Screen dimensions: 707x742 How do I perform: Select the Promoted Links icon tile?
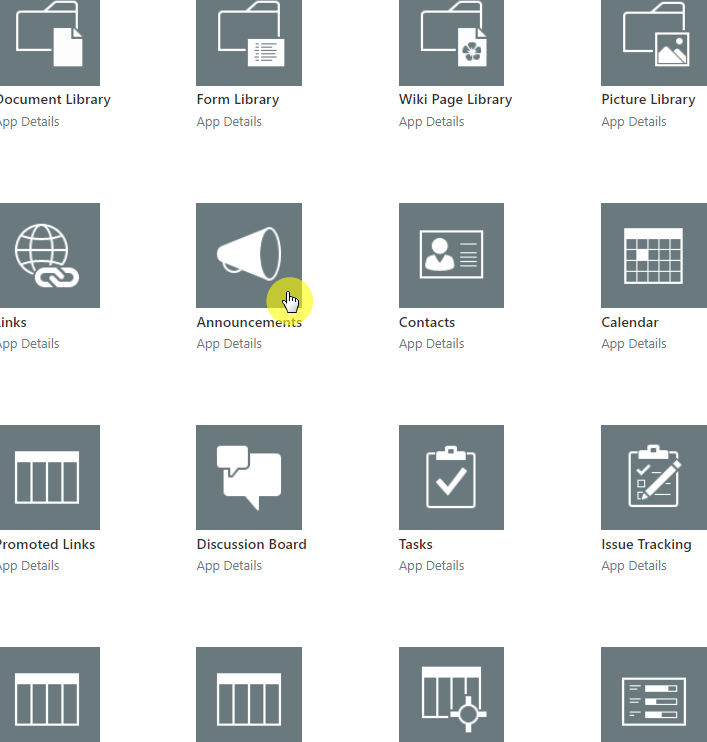[50, 477]
